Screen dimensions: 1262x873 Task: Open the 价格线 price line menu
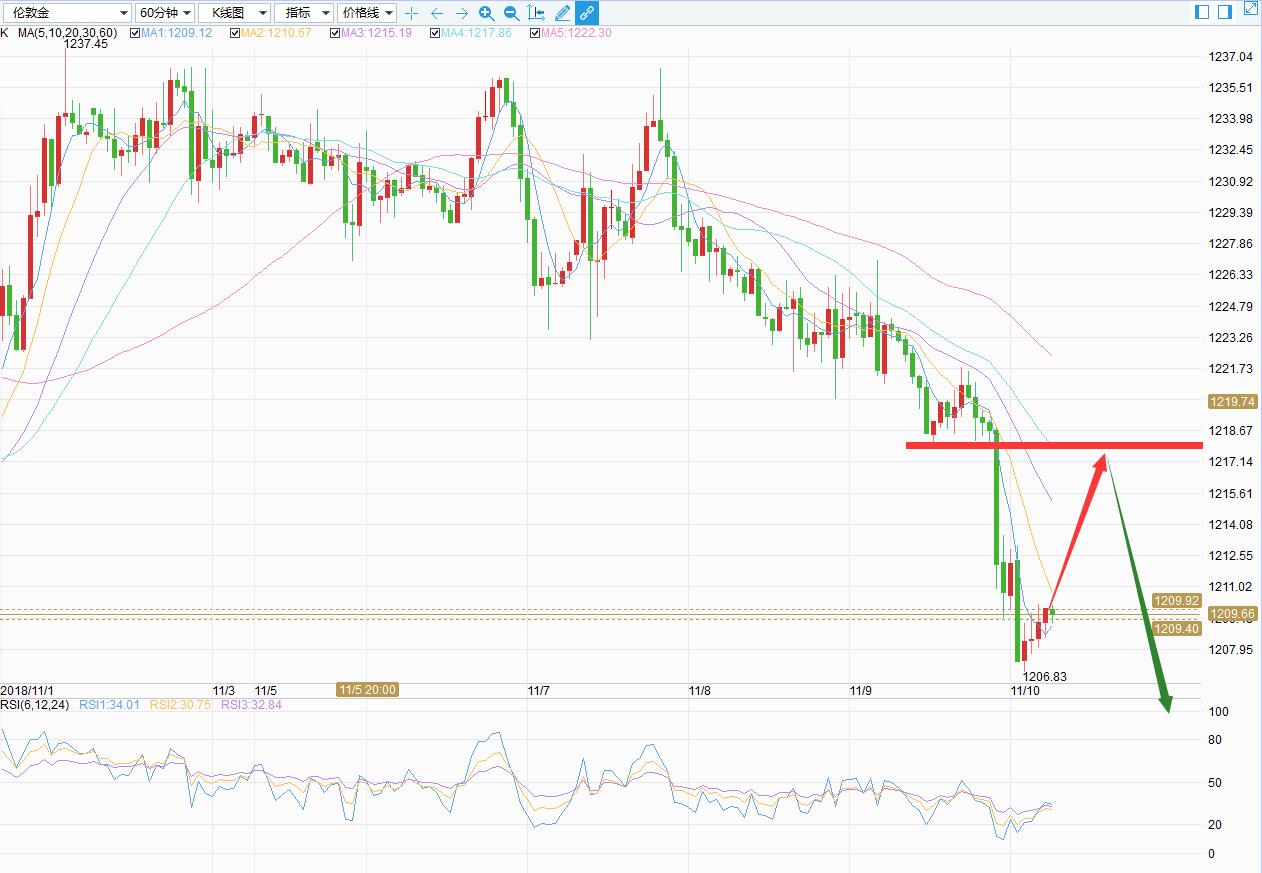point(367,13)
